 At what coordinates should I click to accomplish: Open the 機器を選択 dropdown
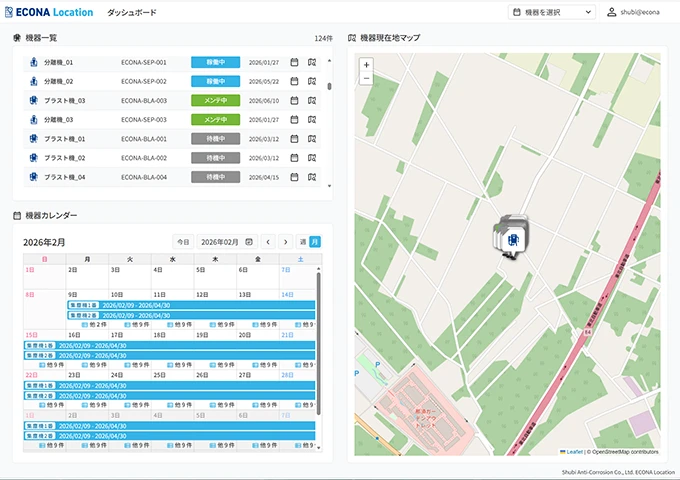[x=551, y=12]
